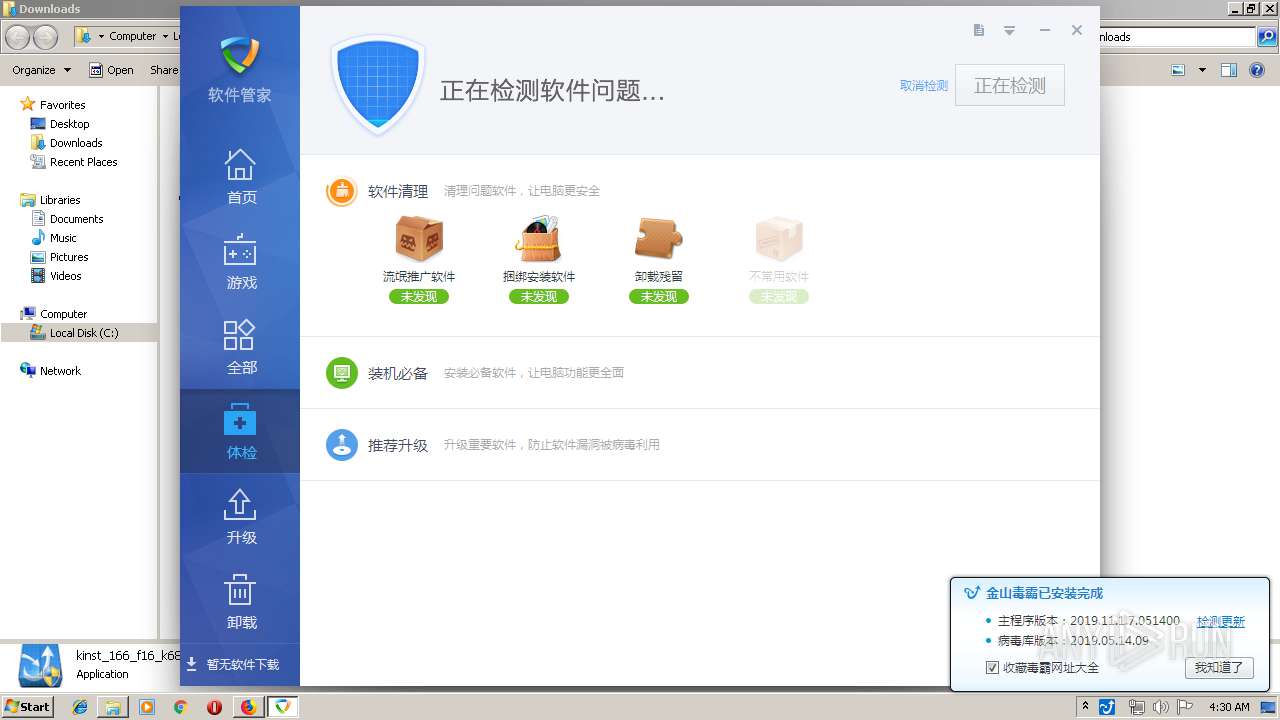Open the Windows Start menu

(x=27, y=706)
